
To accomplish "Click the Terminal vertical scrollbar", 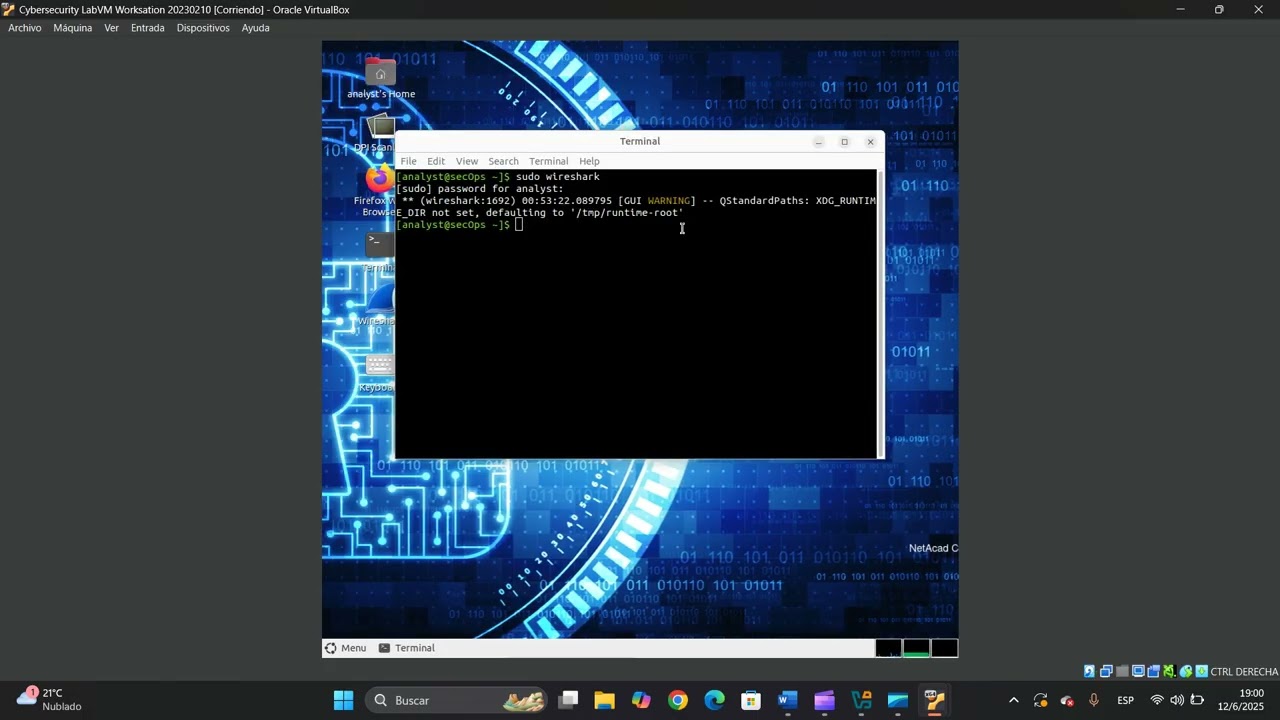I will [x=880, y=314].
